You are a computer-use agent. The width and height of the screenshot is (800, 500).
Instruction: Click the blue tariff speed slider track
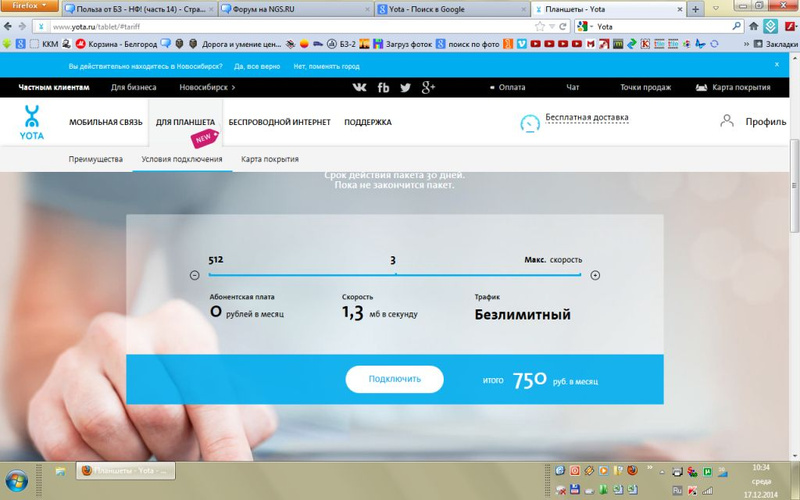pyautogui.click(x=394, y=274)
